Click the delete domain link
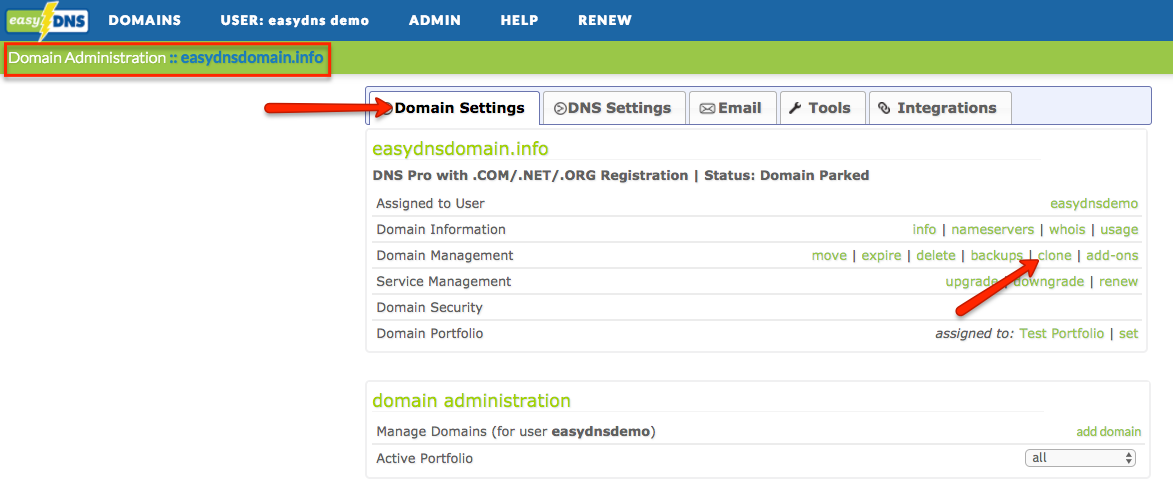This screenshot has height=495, width=1173. [936, 256]
